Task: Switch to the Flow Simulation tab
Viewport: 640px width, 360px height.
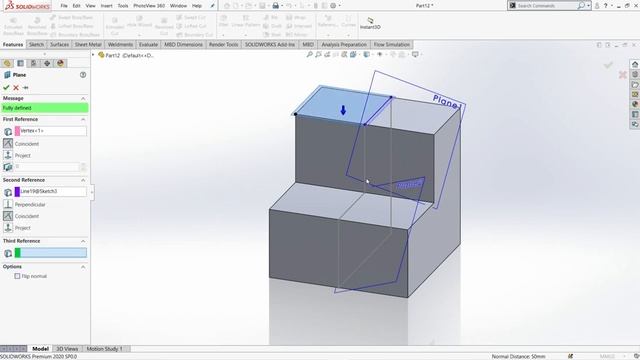Action: pos(391,44)
